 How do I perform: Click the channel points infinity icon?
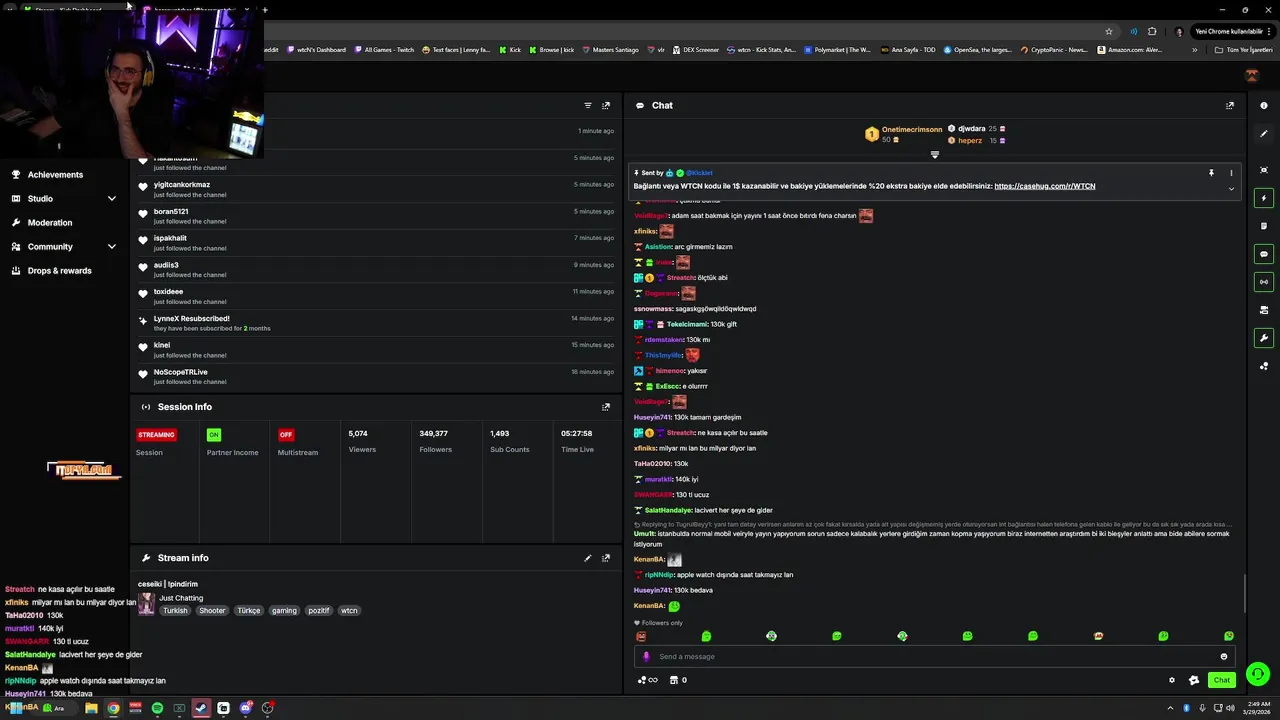point(648,680)
